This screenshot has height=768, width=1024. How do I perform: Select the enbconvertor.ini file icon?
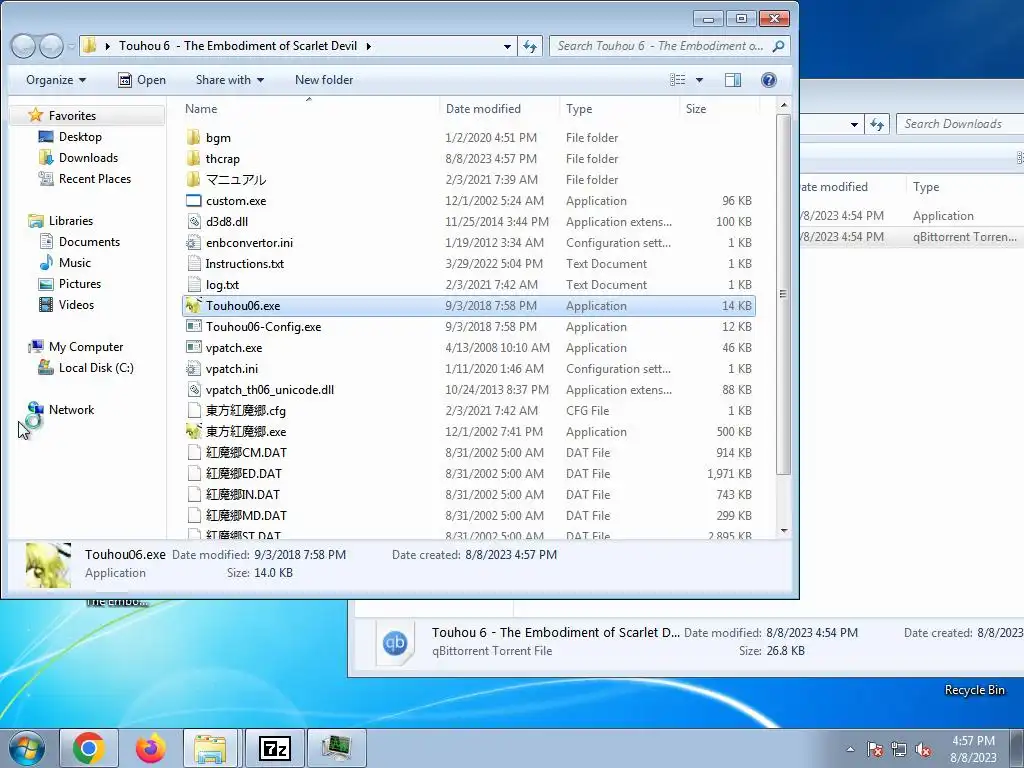pos(193,242)
